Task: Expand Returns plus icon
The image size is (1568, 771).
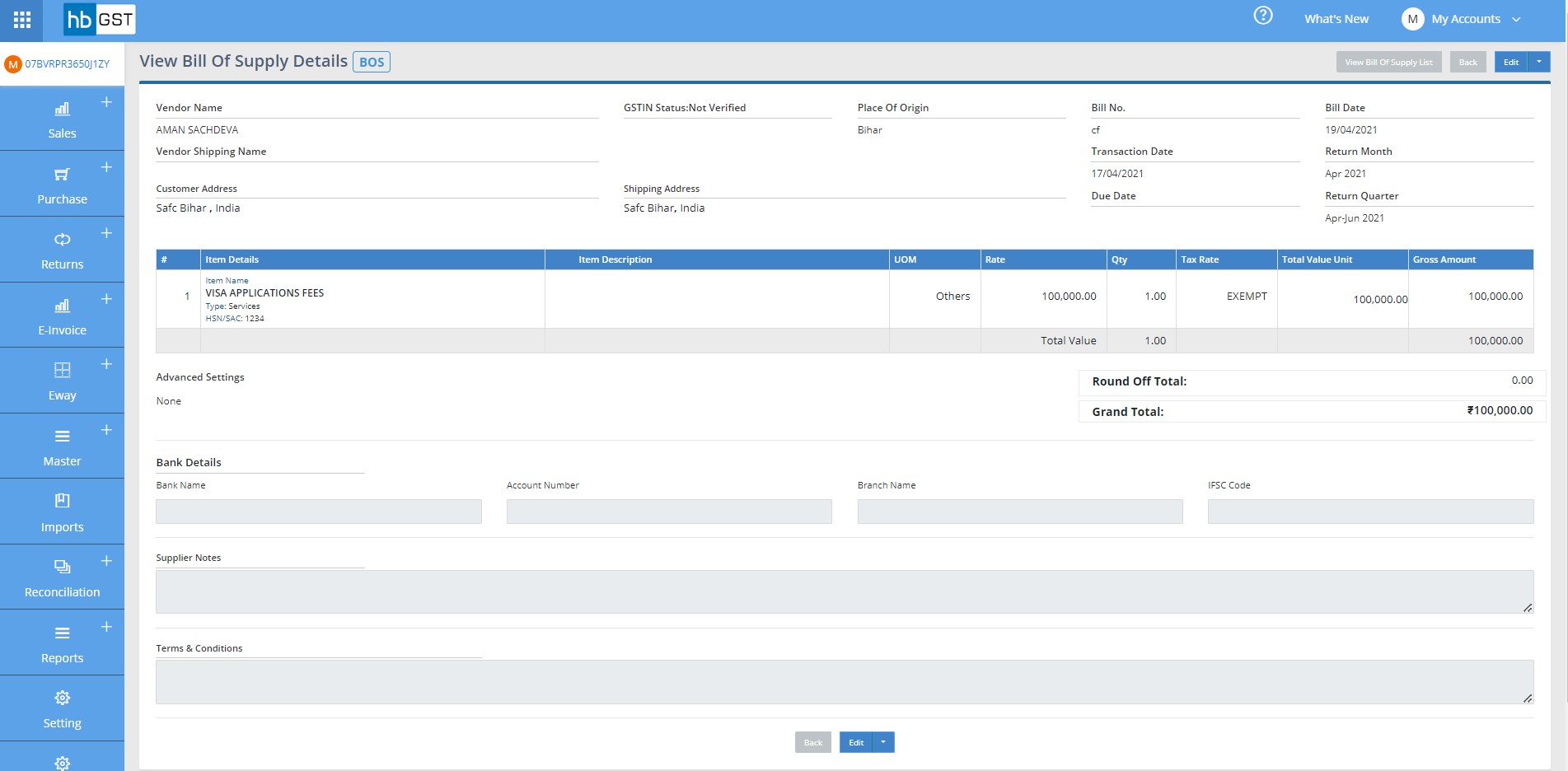Action: point(106,233)
